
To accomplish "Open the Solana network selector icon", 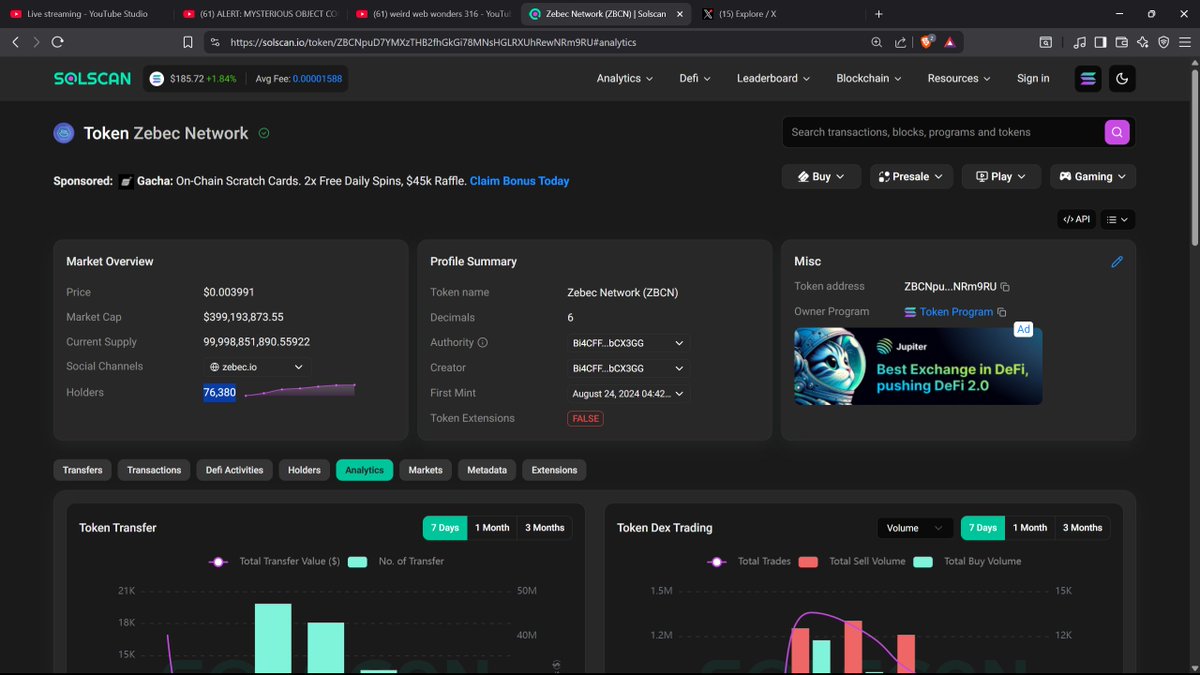I will [x=1088, y=78].
